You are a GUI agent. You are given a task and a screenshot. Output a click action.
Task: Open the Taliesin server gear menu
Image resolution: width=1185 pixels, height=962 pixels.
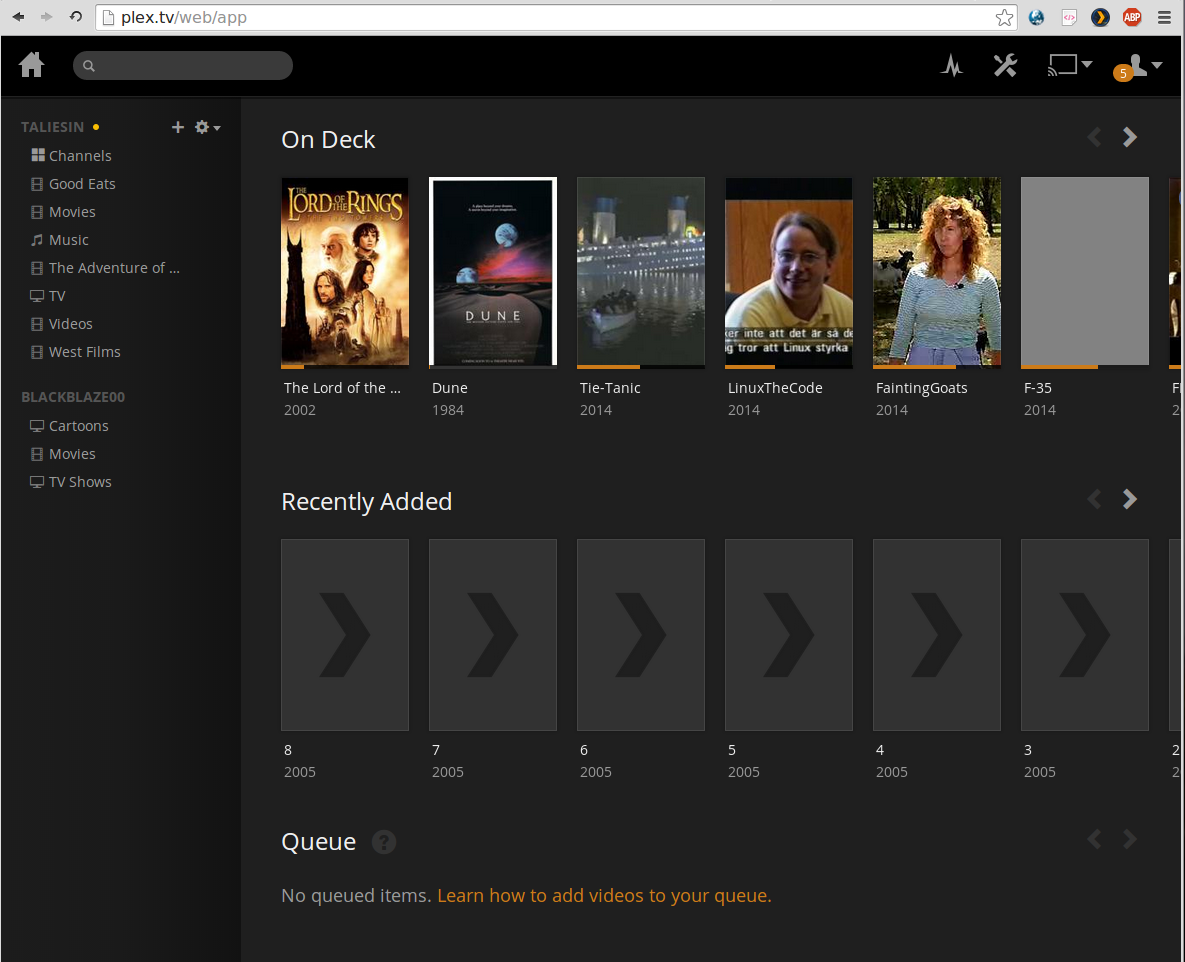[207, 127]
